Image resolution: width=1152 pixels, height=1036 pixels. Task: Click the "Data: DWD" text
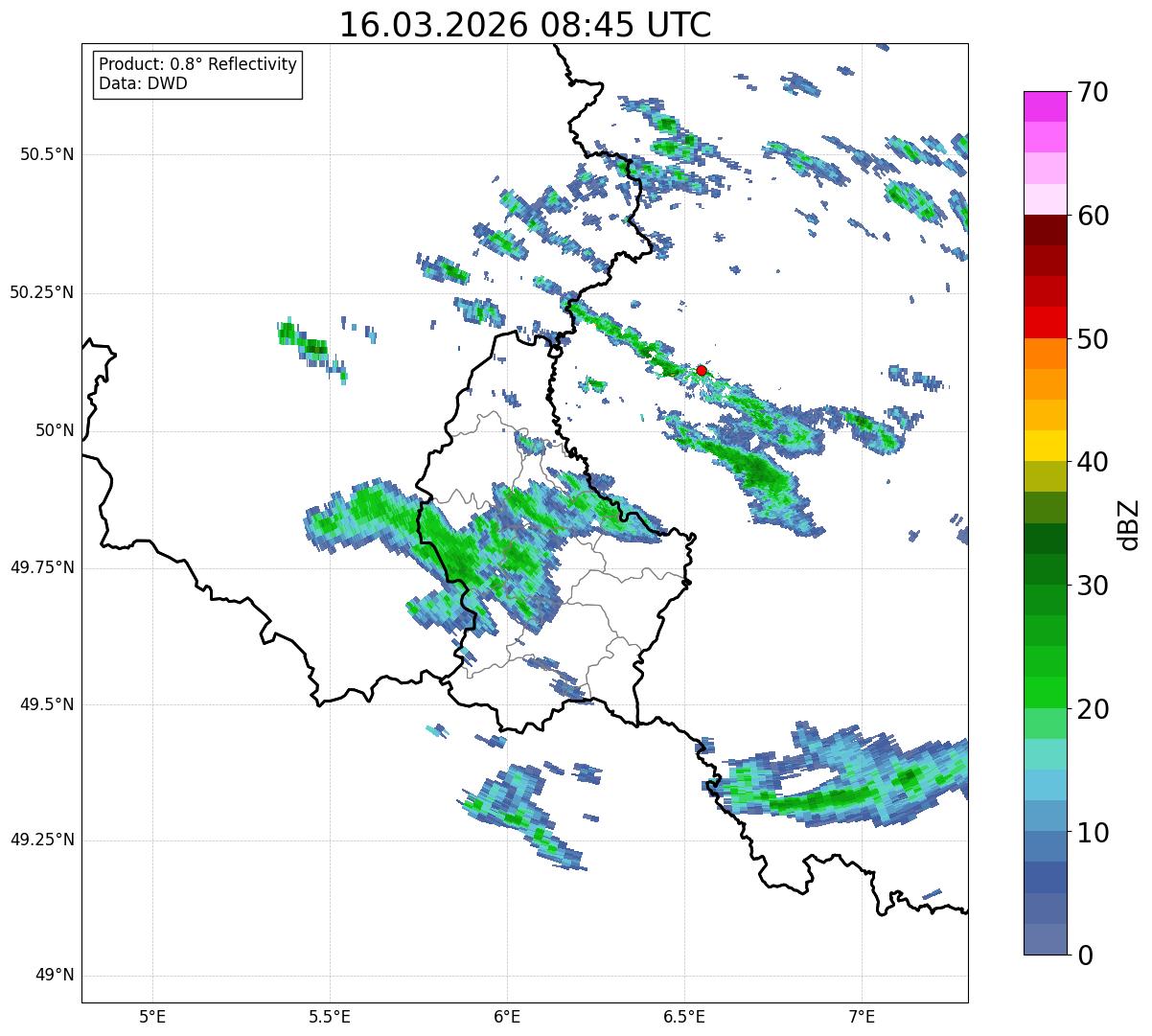(143, 83)
